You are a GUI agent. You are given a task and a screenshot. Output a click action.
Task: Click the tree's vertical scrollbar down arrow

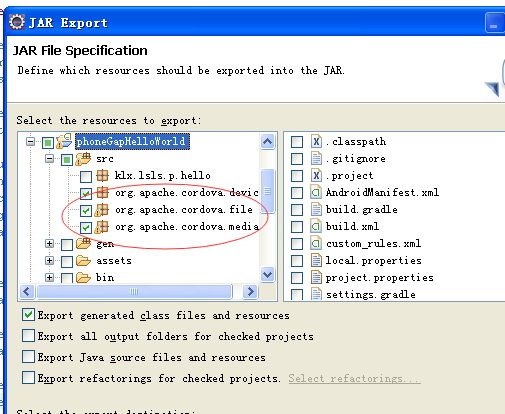(267, 275)
